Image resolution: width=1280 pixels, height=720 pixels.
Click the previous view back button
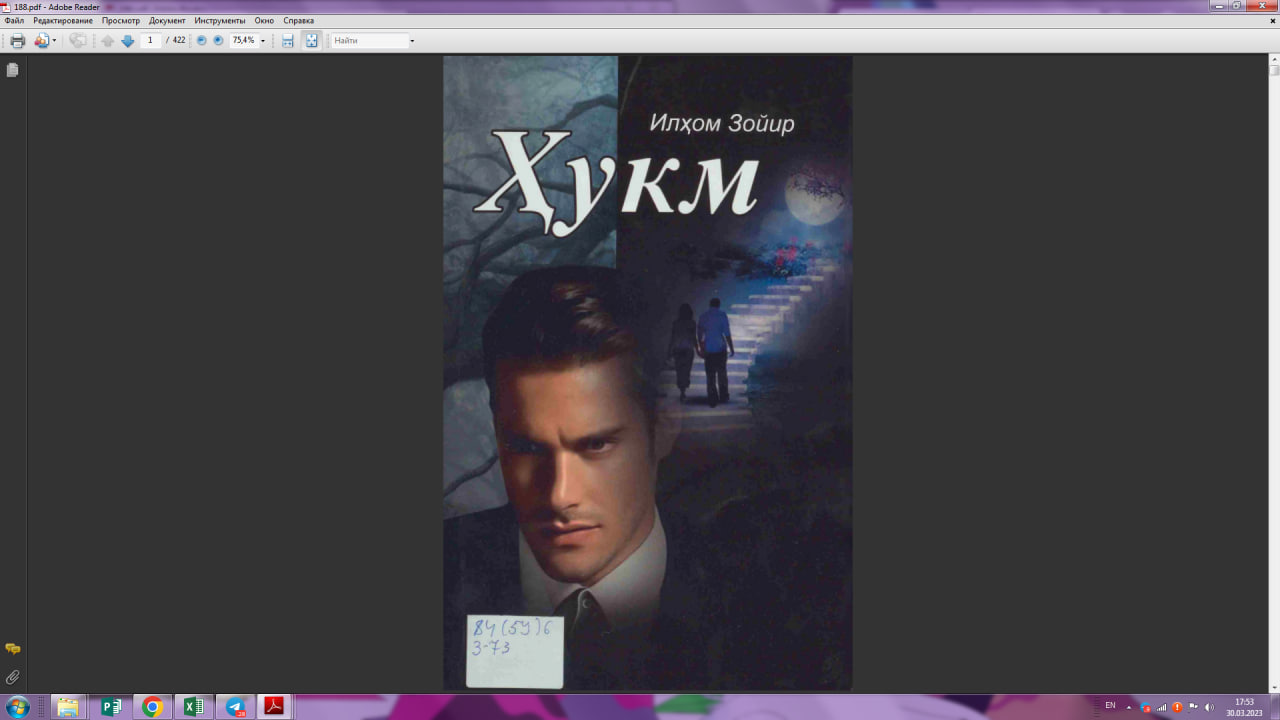pyautogui.click(x=76, y=40)
